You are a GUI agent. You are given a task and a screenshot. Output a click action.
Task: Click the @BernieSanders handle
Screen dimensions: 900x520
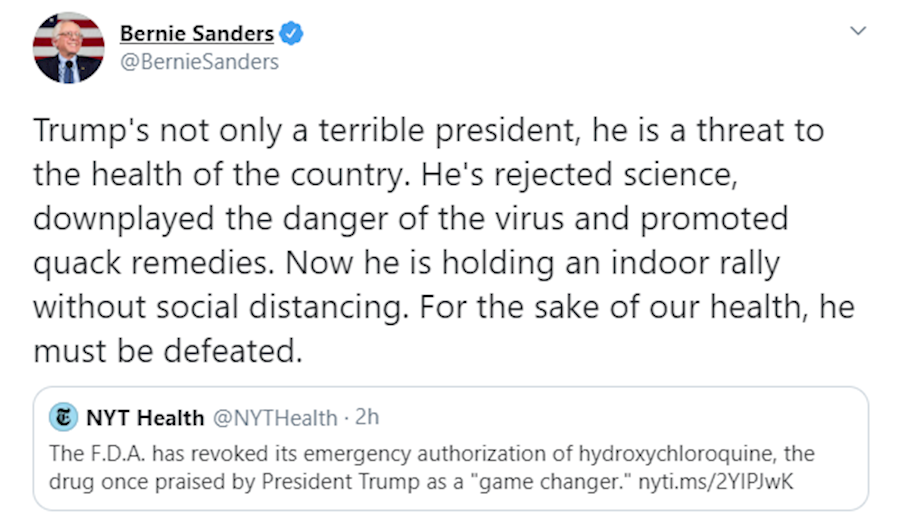199,62
